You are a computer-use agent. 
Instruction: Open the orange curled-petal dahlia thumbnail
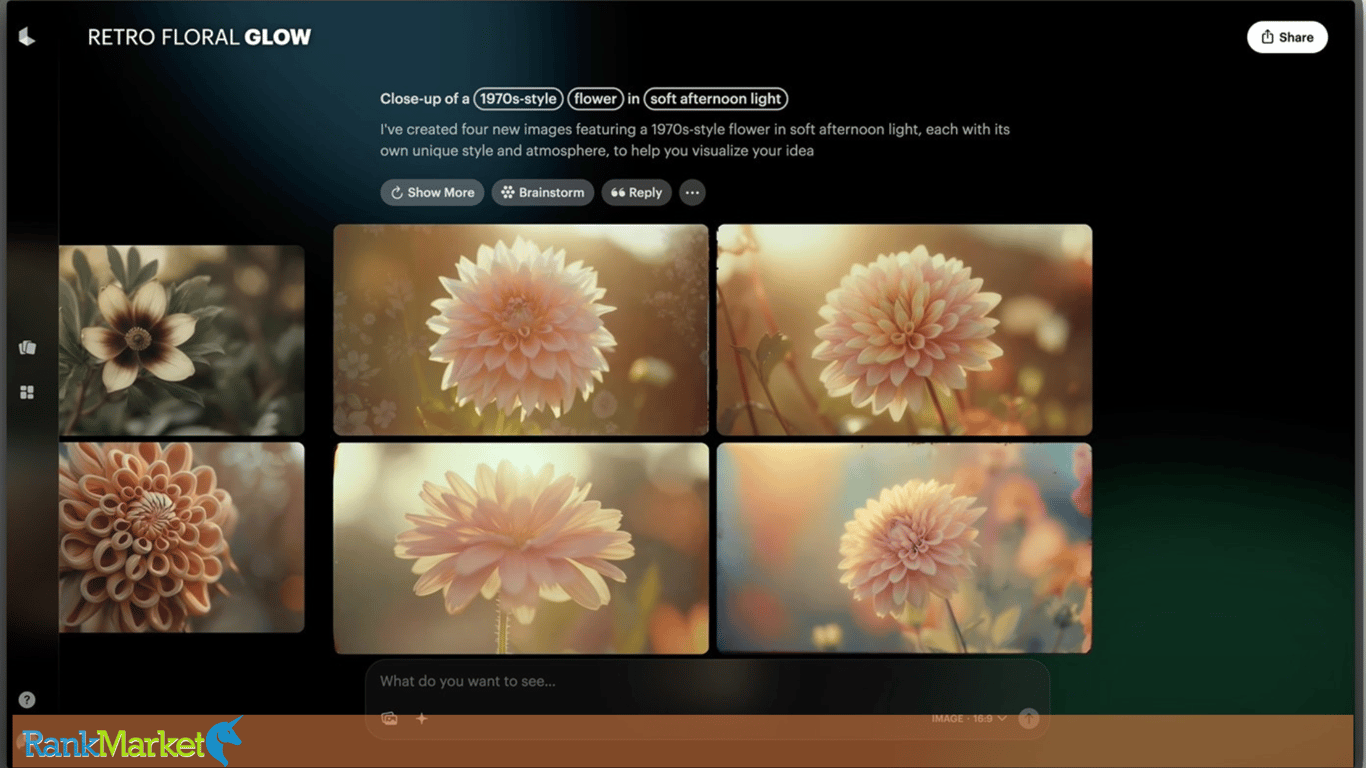181,537
